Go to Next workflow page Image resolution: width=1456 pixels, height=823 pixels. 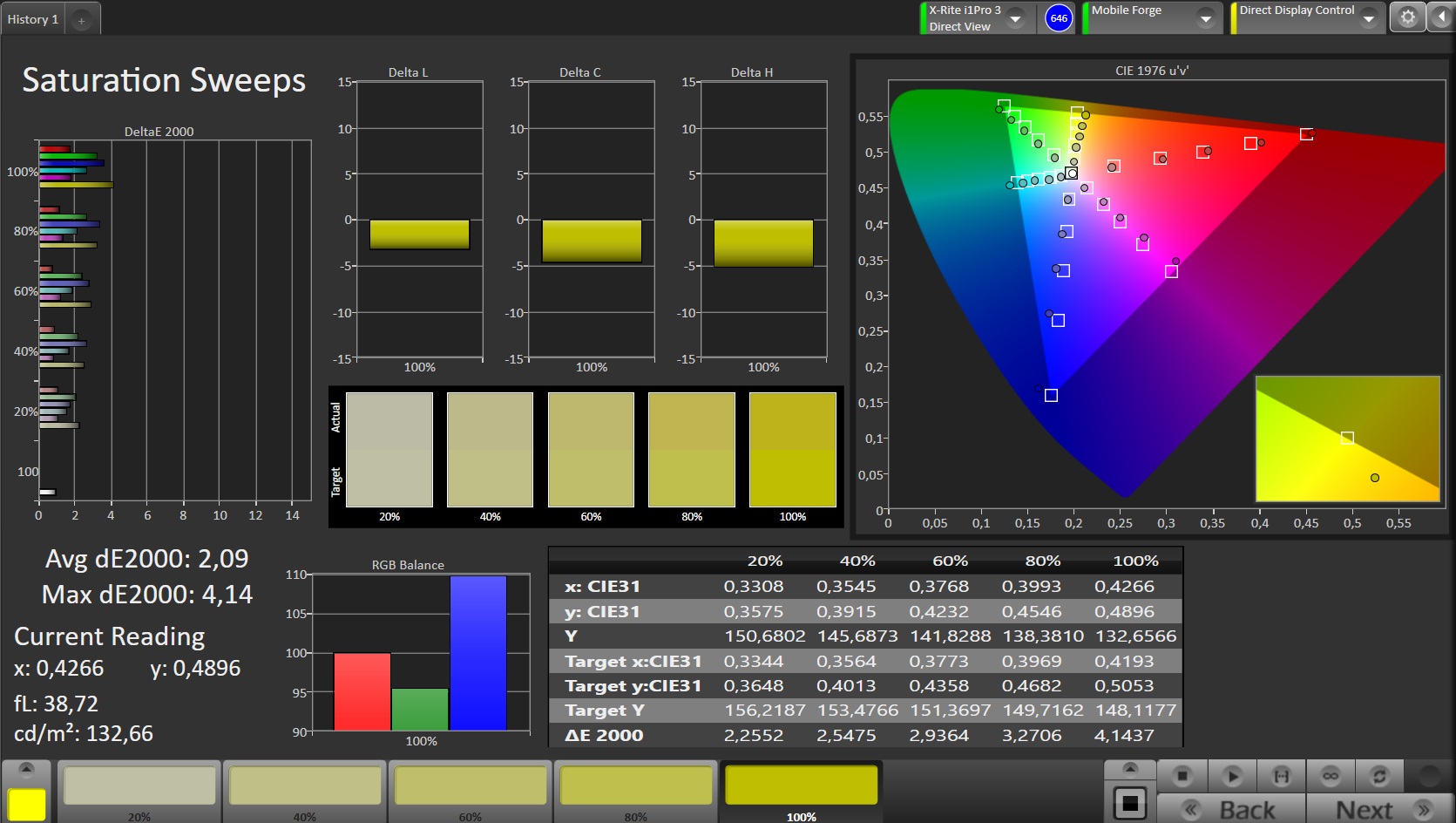[1380, 809]
